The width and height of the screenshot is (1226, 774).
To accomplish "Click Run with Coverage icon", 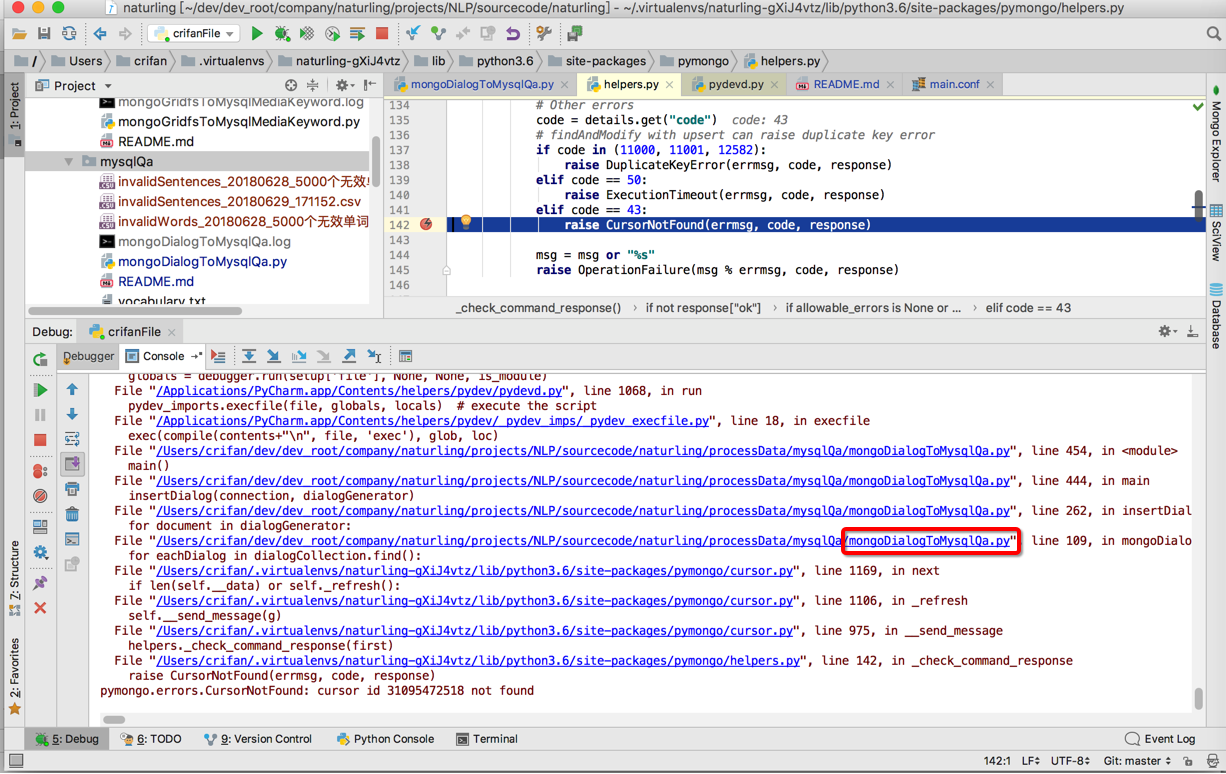I will coord(307,33).
